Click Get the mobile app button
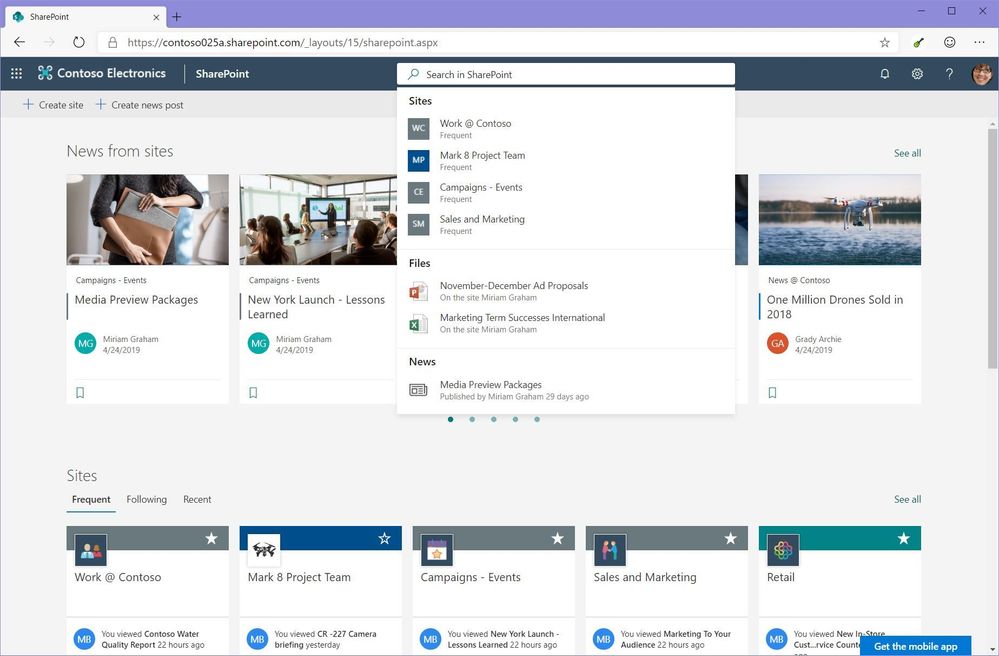This screenshot has height=656, width=999. [916, 646]
